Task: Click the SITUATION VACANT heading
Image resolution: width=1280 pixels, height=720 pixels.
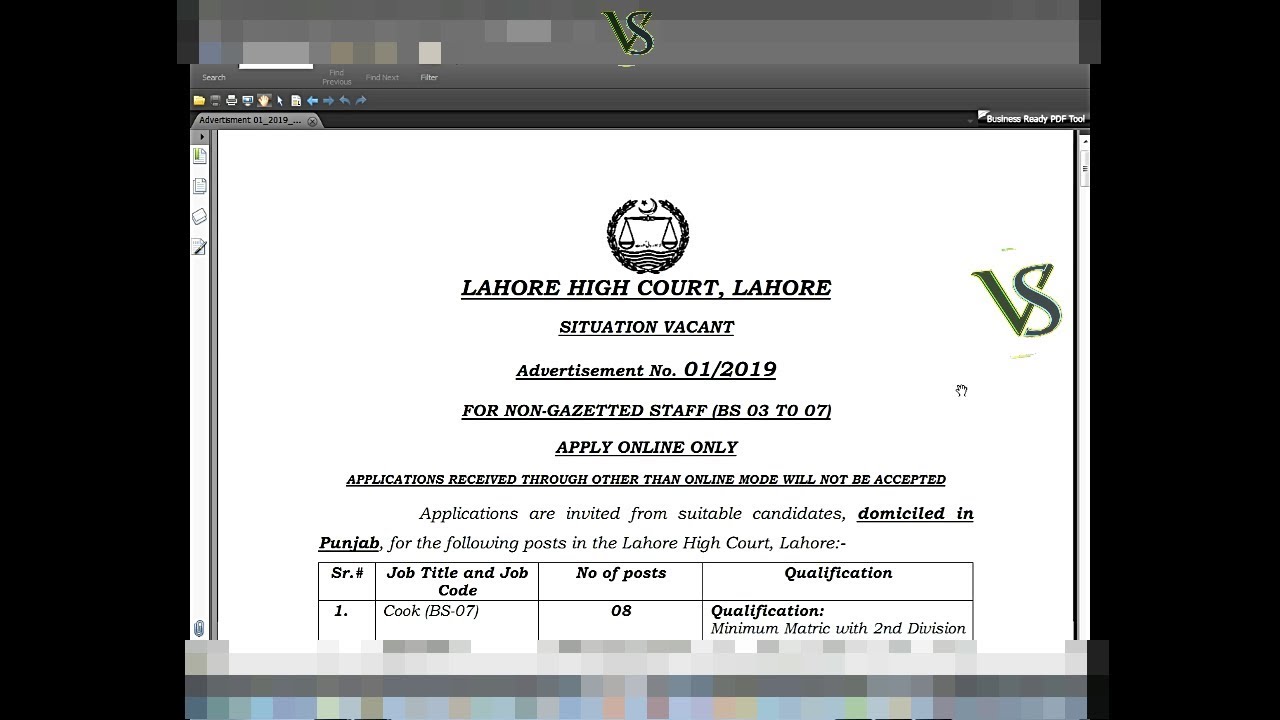Action: 646,327
